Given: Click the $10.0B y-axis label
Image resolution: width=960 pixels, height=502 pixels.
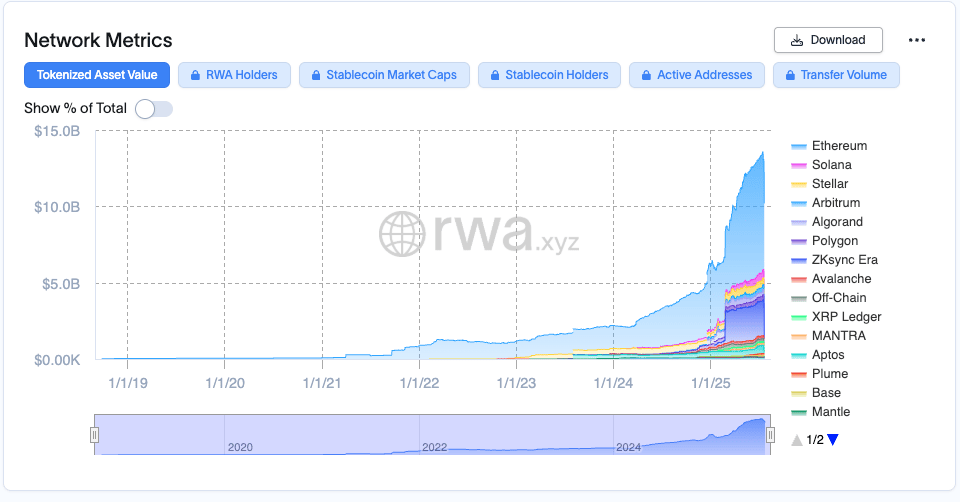Looking at the screenshot, I should (x=57, y=207).
